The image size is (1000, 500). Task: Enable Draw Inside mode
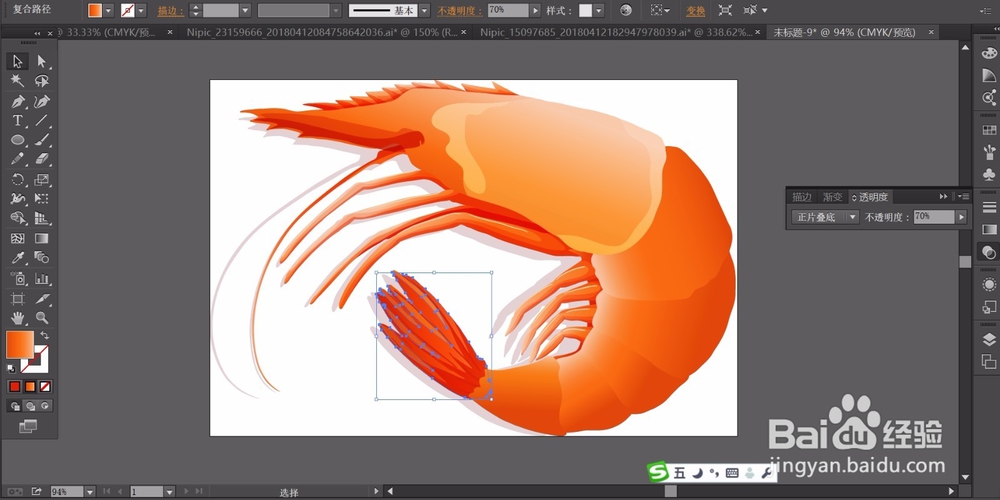point(45,406)
